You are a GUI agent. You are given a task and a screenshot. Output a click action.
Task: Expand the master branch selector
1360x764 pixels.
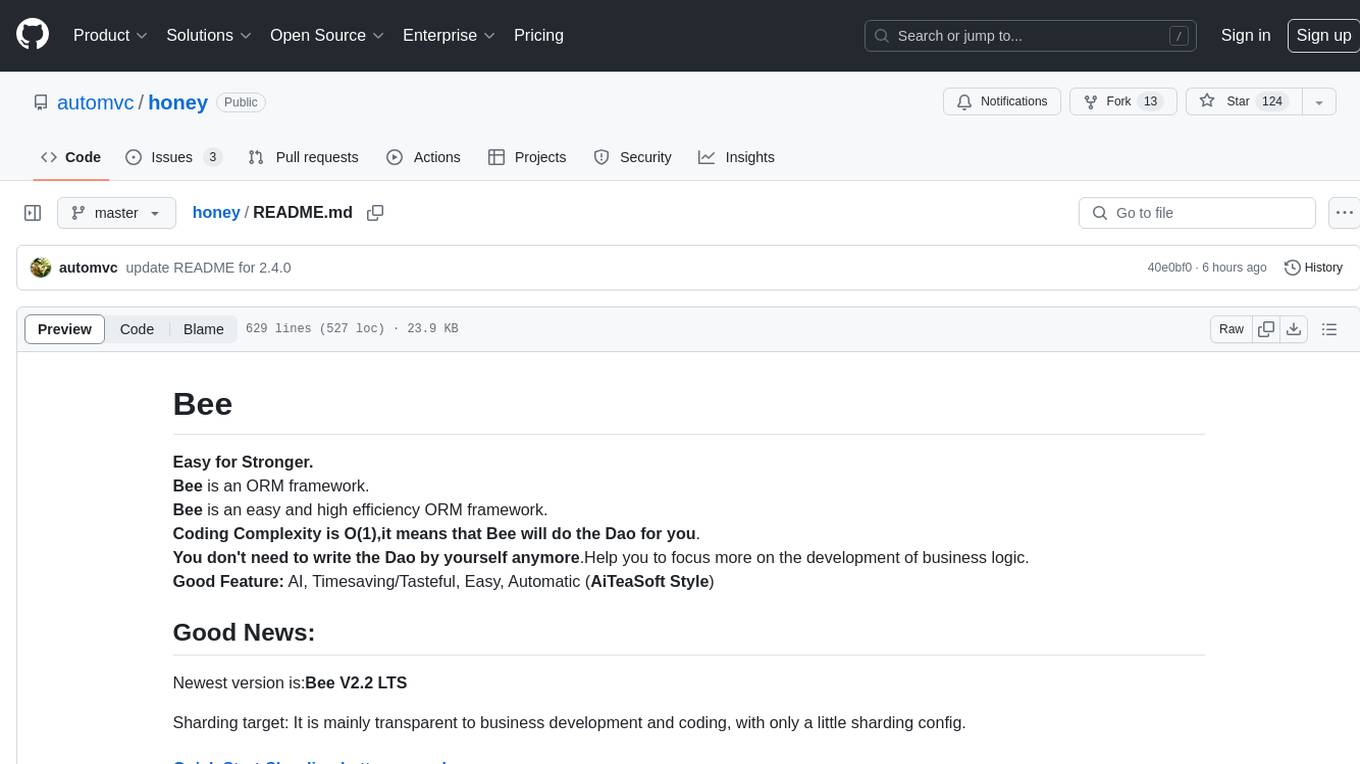tap(116, 213)
